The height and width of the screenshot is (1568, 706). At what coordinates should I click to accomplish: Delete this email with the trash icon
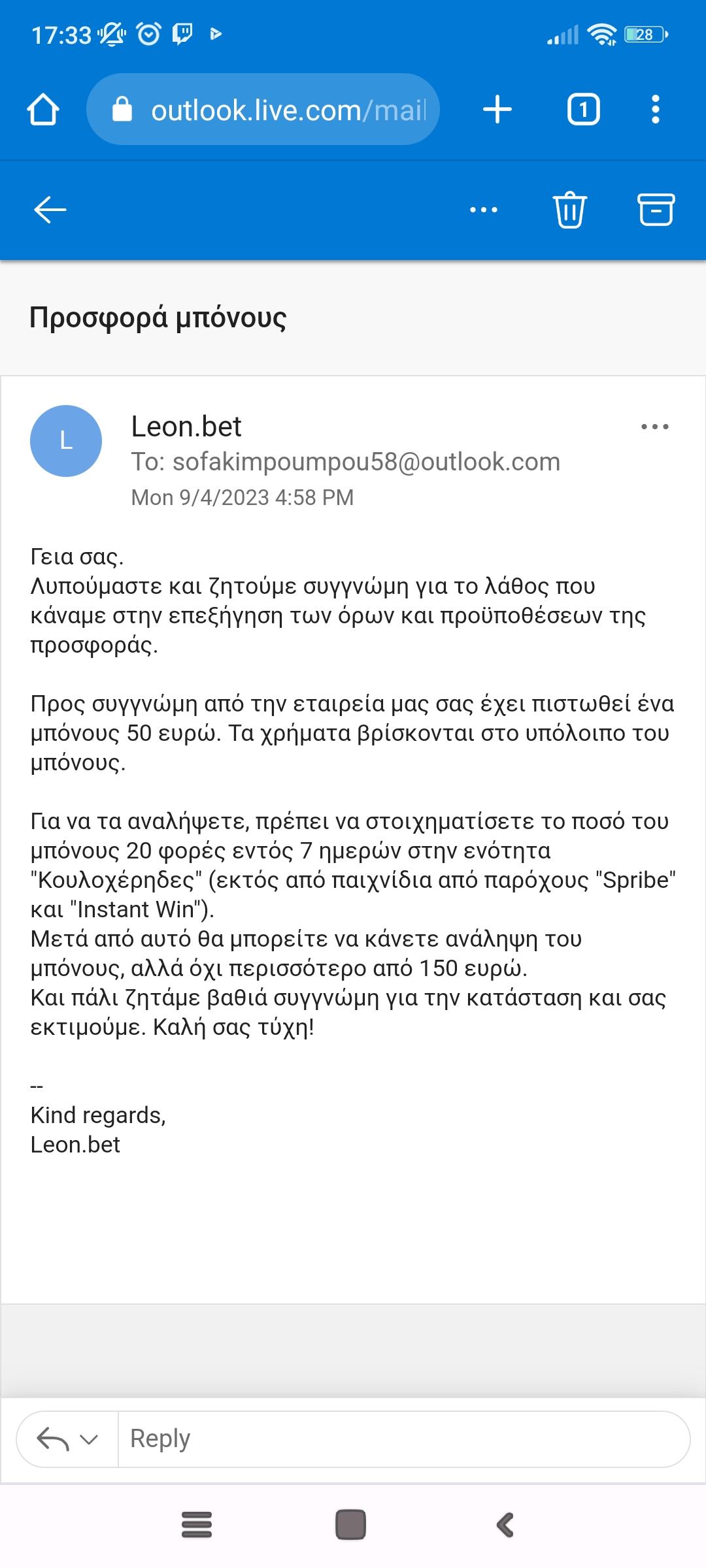point(570,210)
